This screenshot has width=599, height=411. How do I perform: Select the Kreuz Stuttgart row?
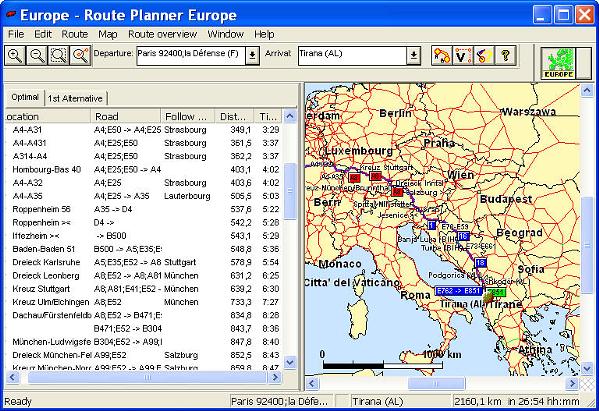click(143, 289)
